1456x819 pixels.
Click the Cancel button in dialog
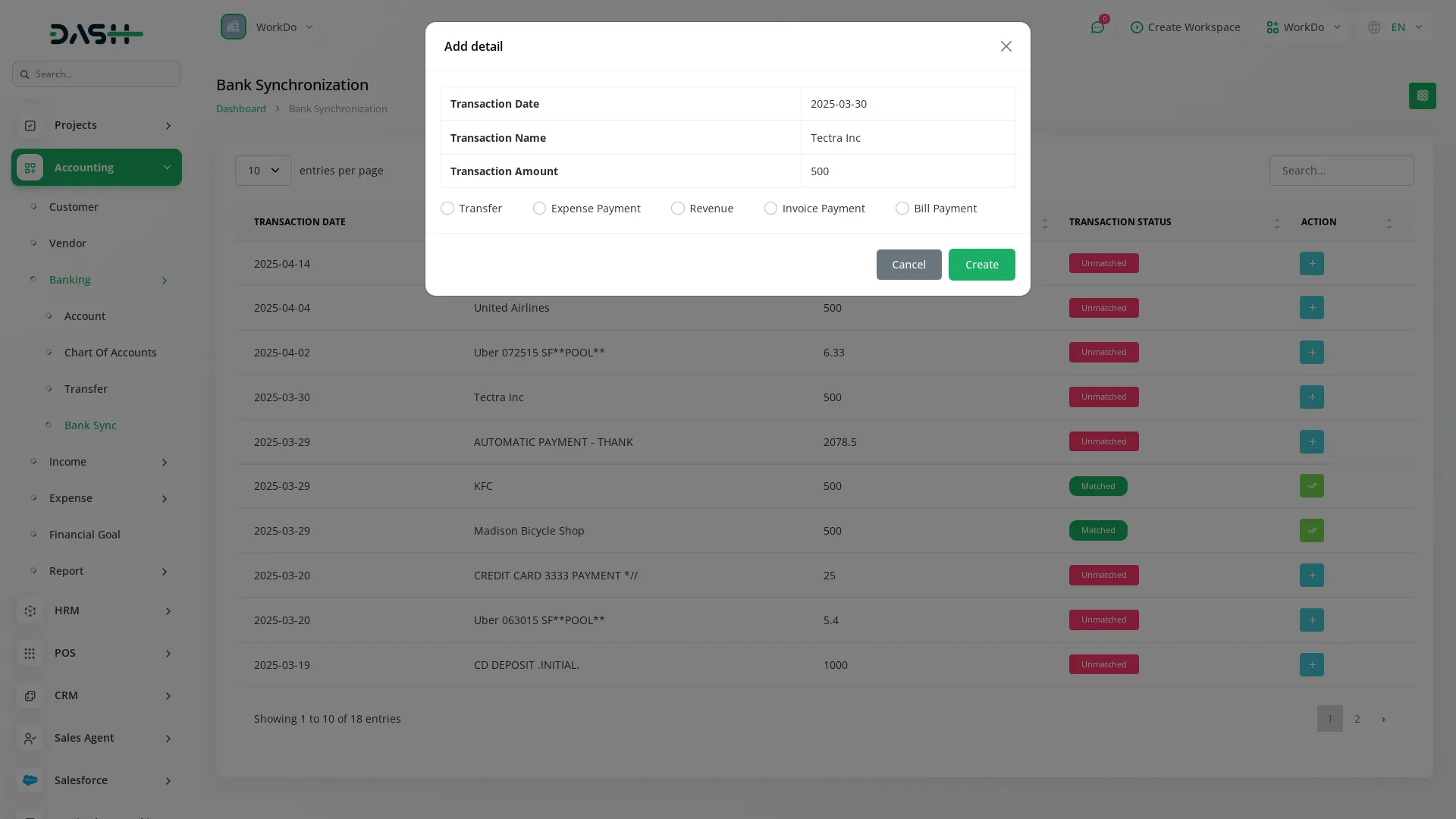[908, 265]
